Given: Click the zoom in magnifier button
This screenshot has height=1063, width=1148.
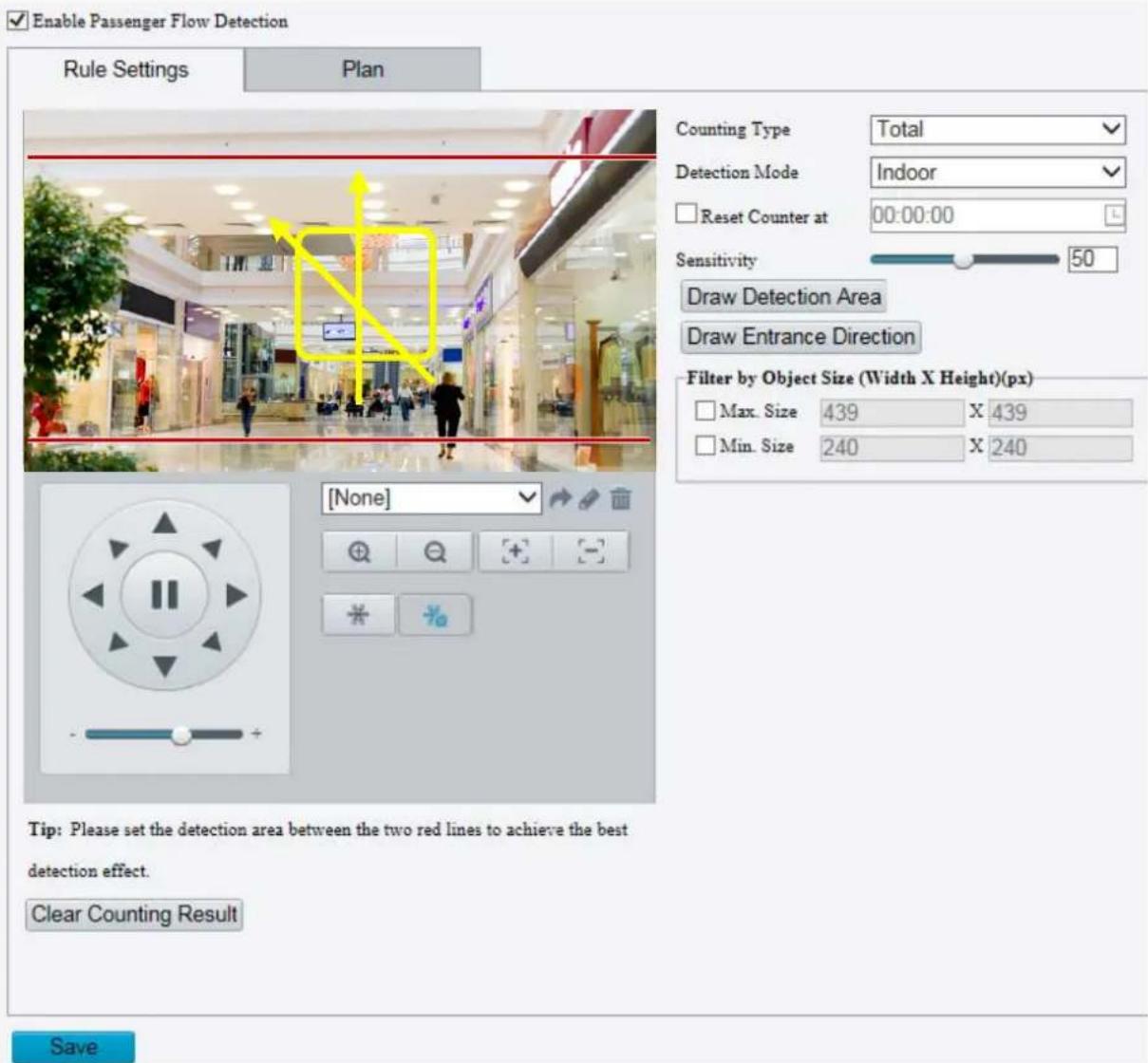Looking at the screenshot, I should coord(359,552).
